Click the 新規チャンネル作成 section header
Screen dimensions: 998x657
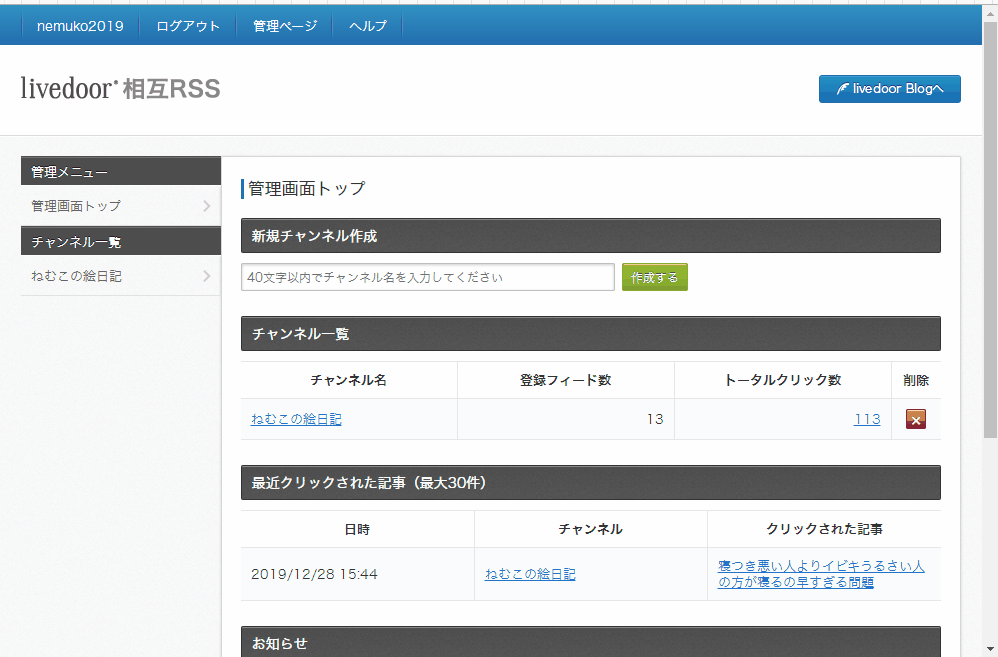(x=591, y=236)
